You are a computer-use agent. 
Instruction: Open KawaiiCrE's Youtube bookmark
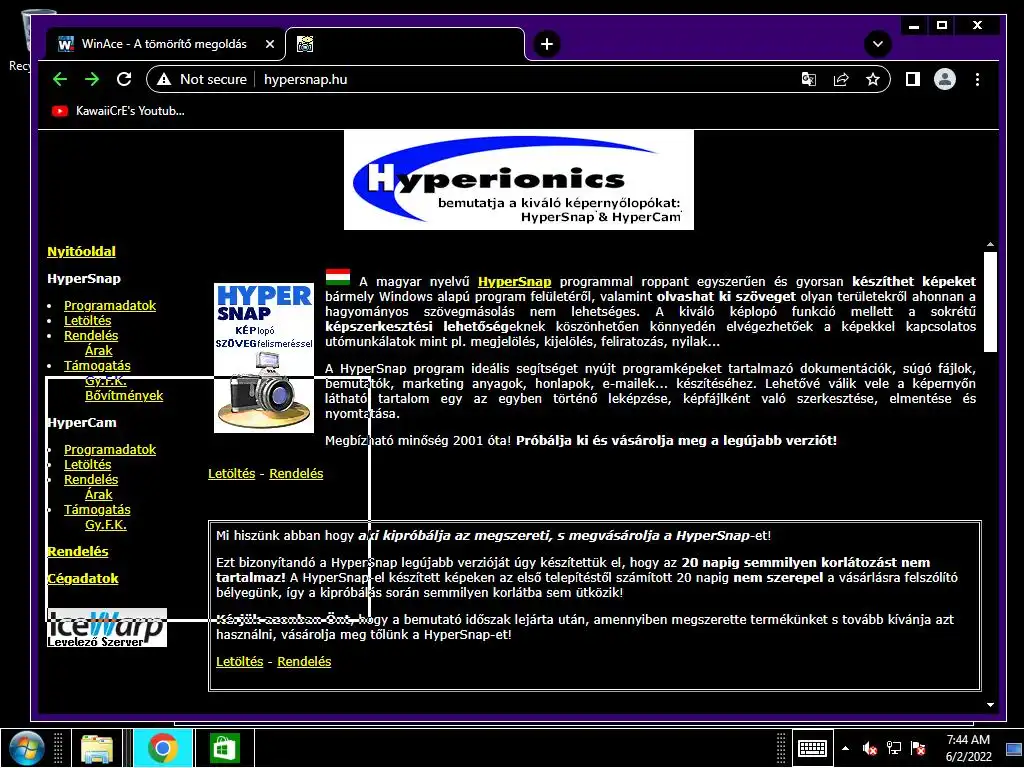118,111
